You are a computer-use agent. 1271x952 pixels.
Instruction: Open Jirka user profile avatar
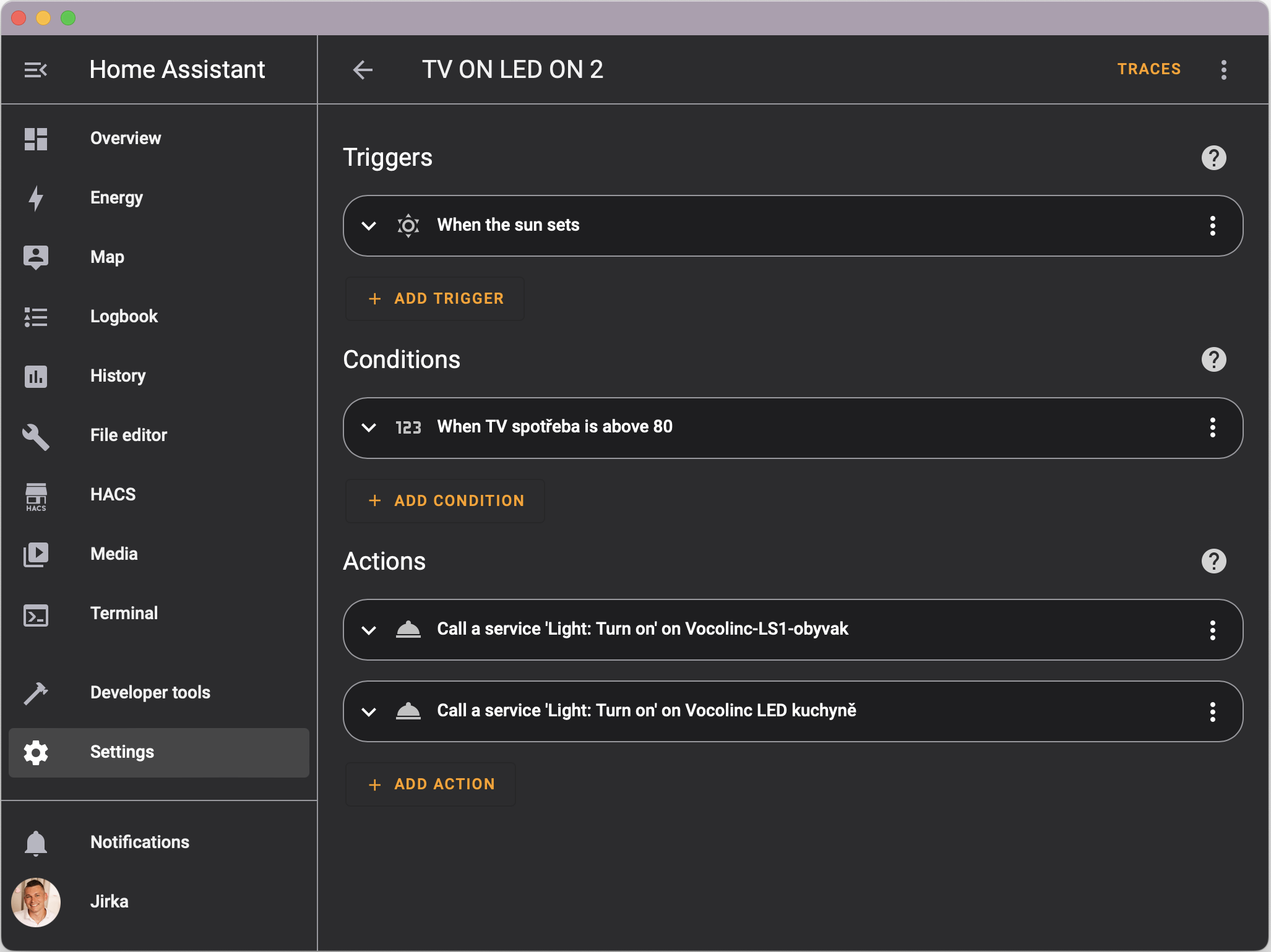[36, 902]
